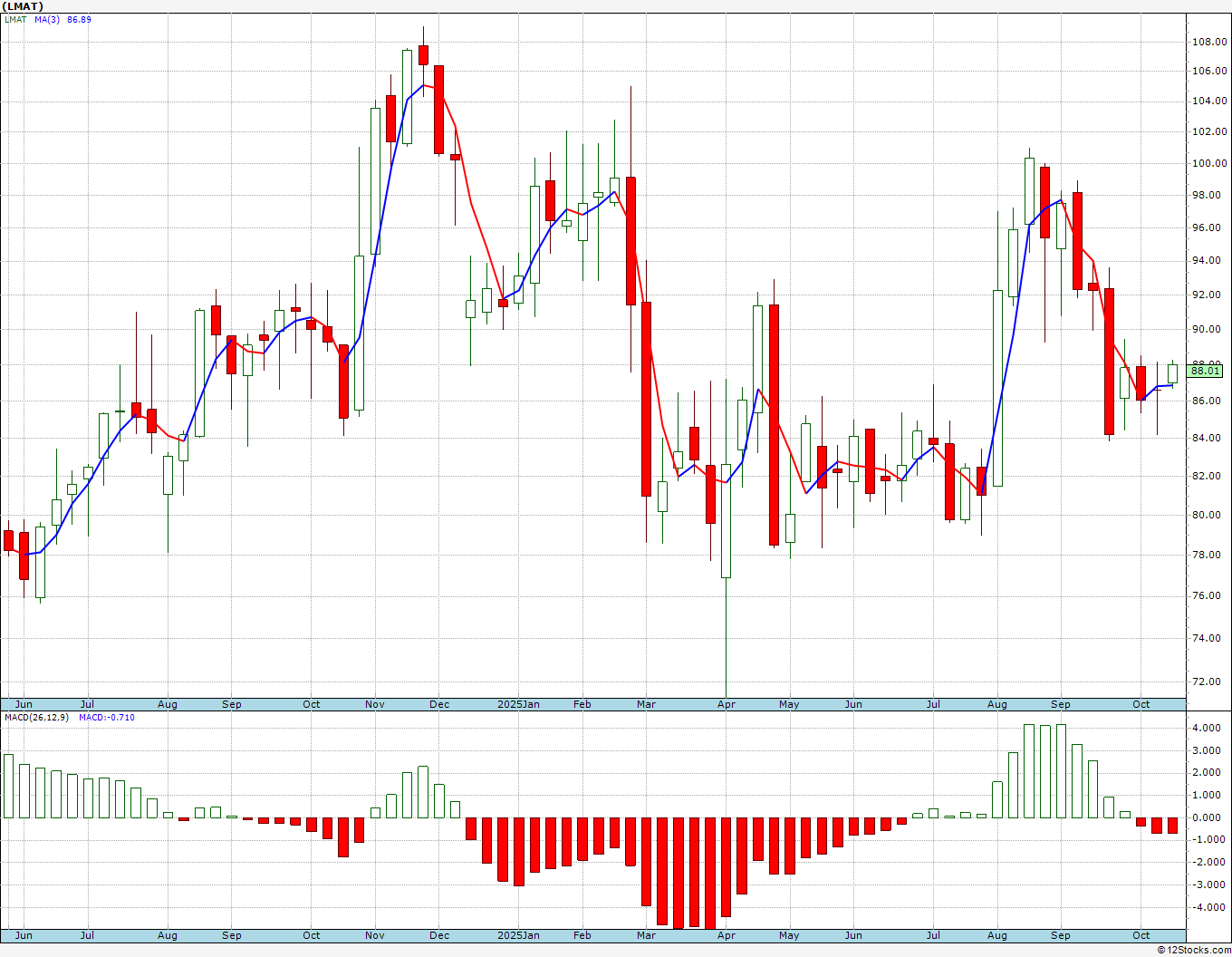The width and height of the screenshot is (1232, 957).
Task: Select Feb on the MACD panel date axis
Action: point(582,935)
